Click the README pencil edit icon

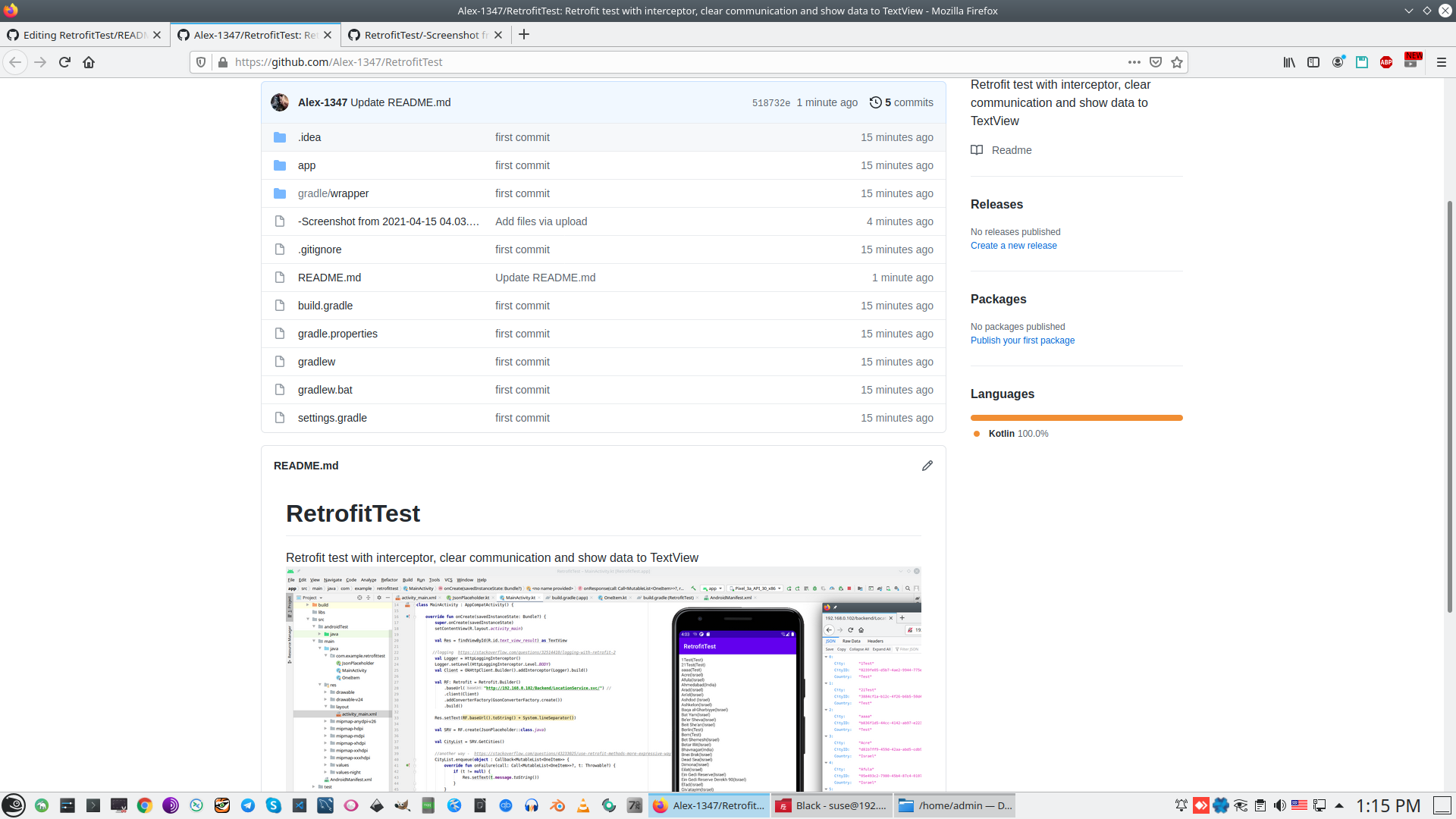tap(927, 466)
